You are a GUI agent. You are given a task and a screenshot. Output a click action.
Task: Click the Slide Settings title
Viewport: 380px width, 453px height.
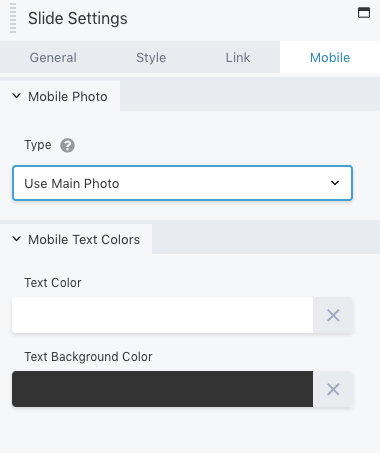[78, 18]
